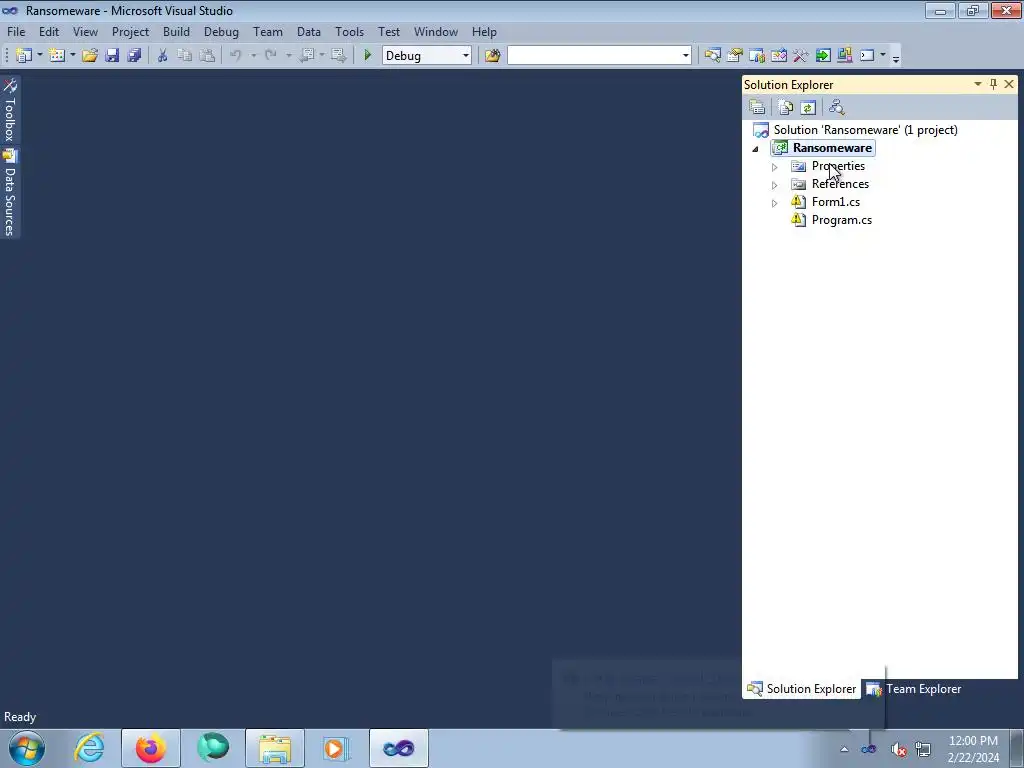The image size is (1024, 768).
Task: Click the Find text input field
Action: [x=594, y=56]
